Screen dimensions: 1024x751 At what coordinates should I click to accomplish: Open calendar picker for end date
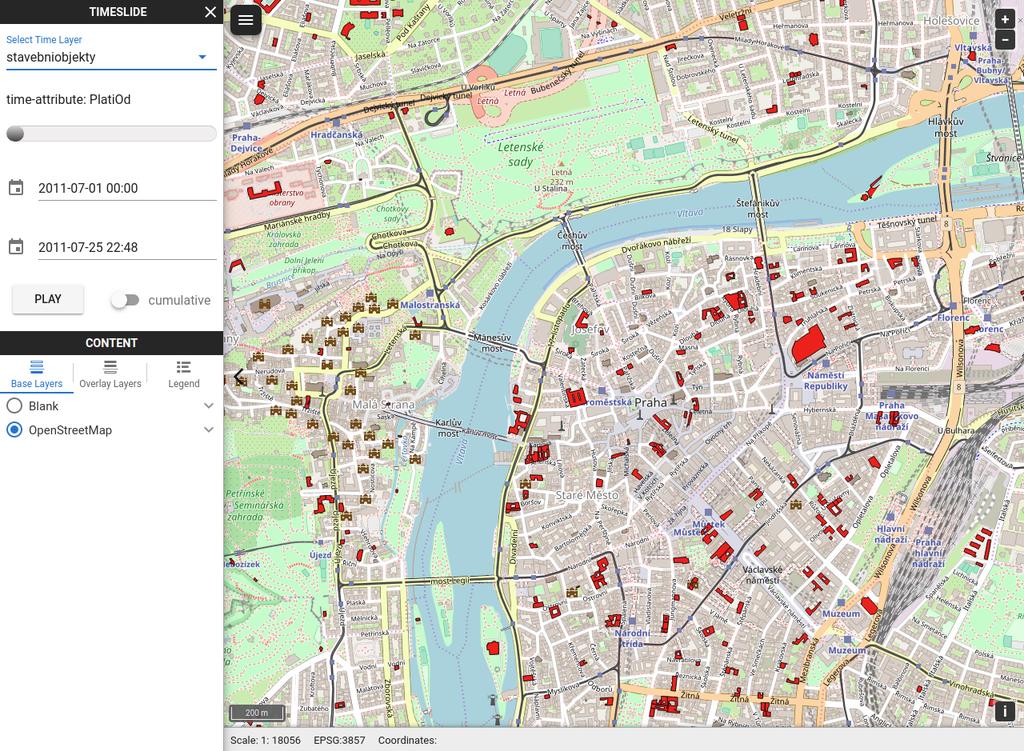tap(16, 247)
